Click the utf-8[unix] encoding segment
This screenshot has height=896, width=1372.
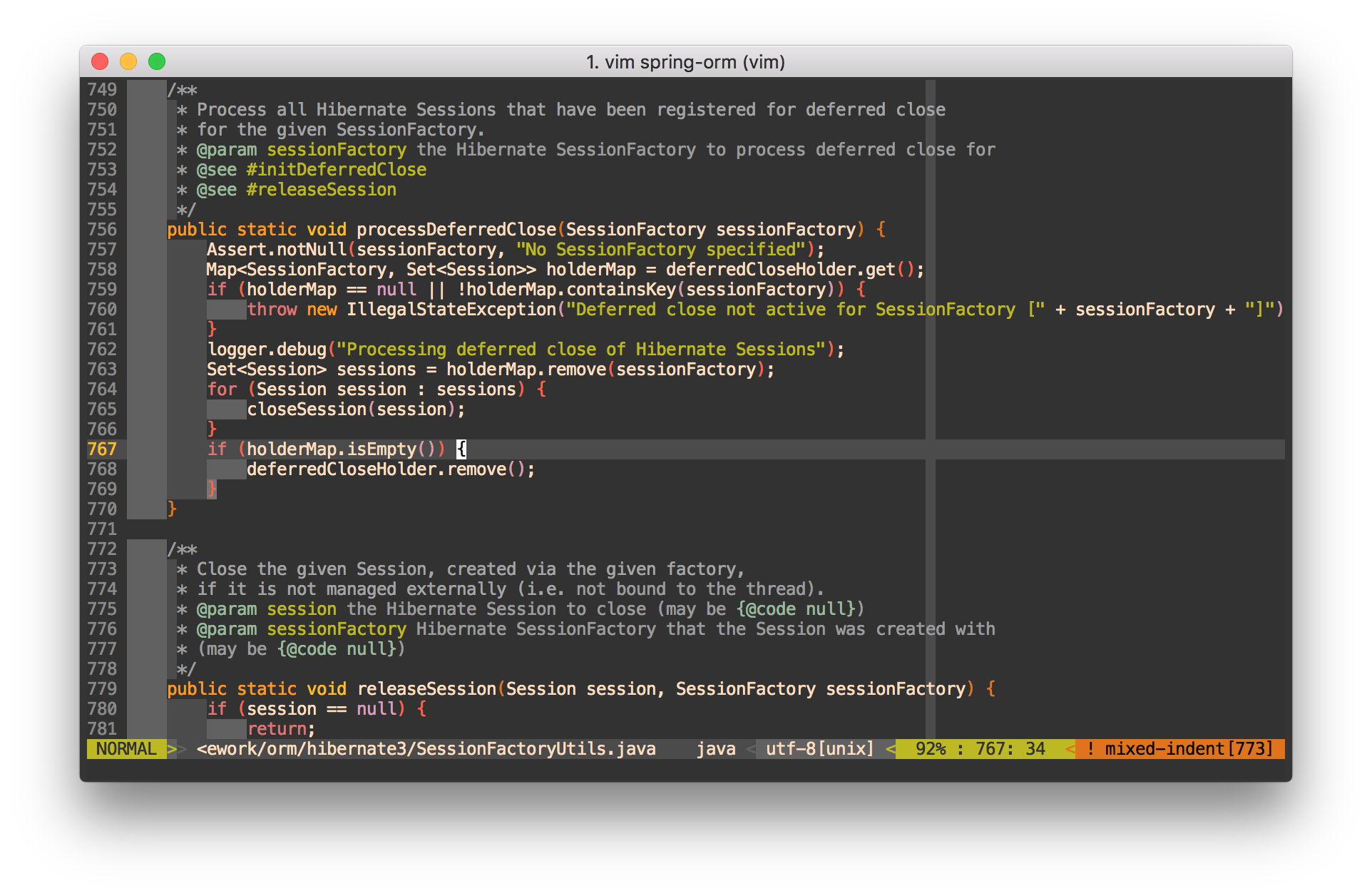pos(819,749)
